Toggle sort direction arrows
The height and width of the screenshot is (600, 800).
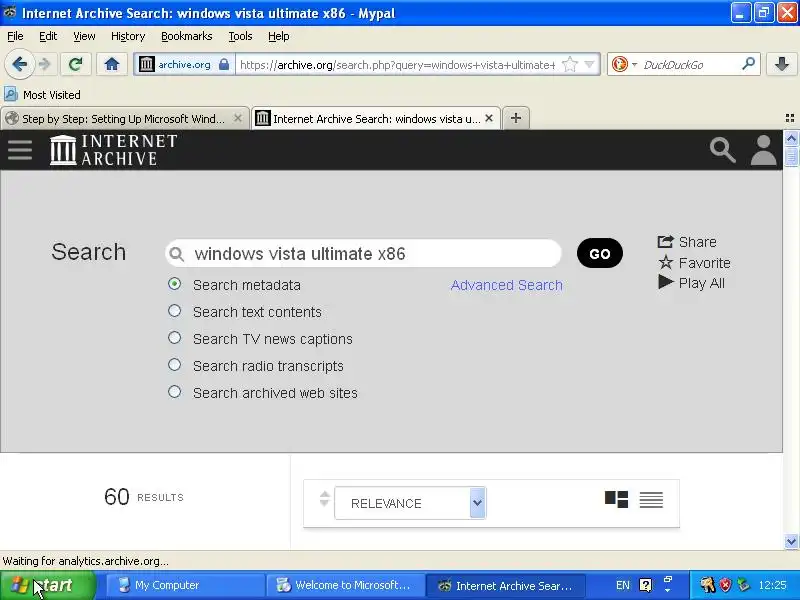[x=324, y=498]
